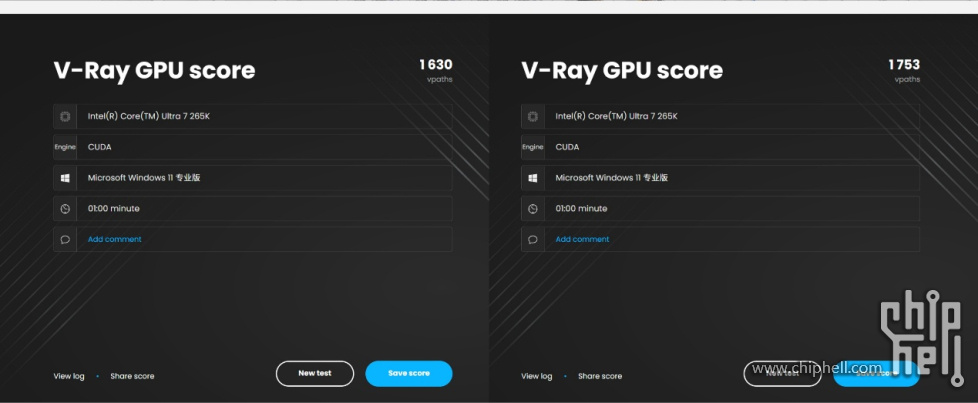Open Add comment in the 1630 score panel
The image size is (978, 403).
click(x=115, y=240)
